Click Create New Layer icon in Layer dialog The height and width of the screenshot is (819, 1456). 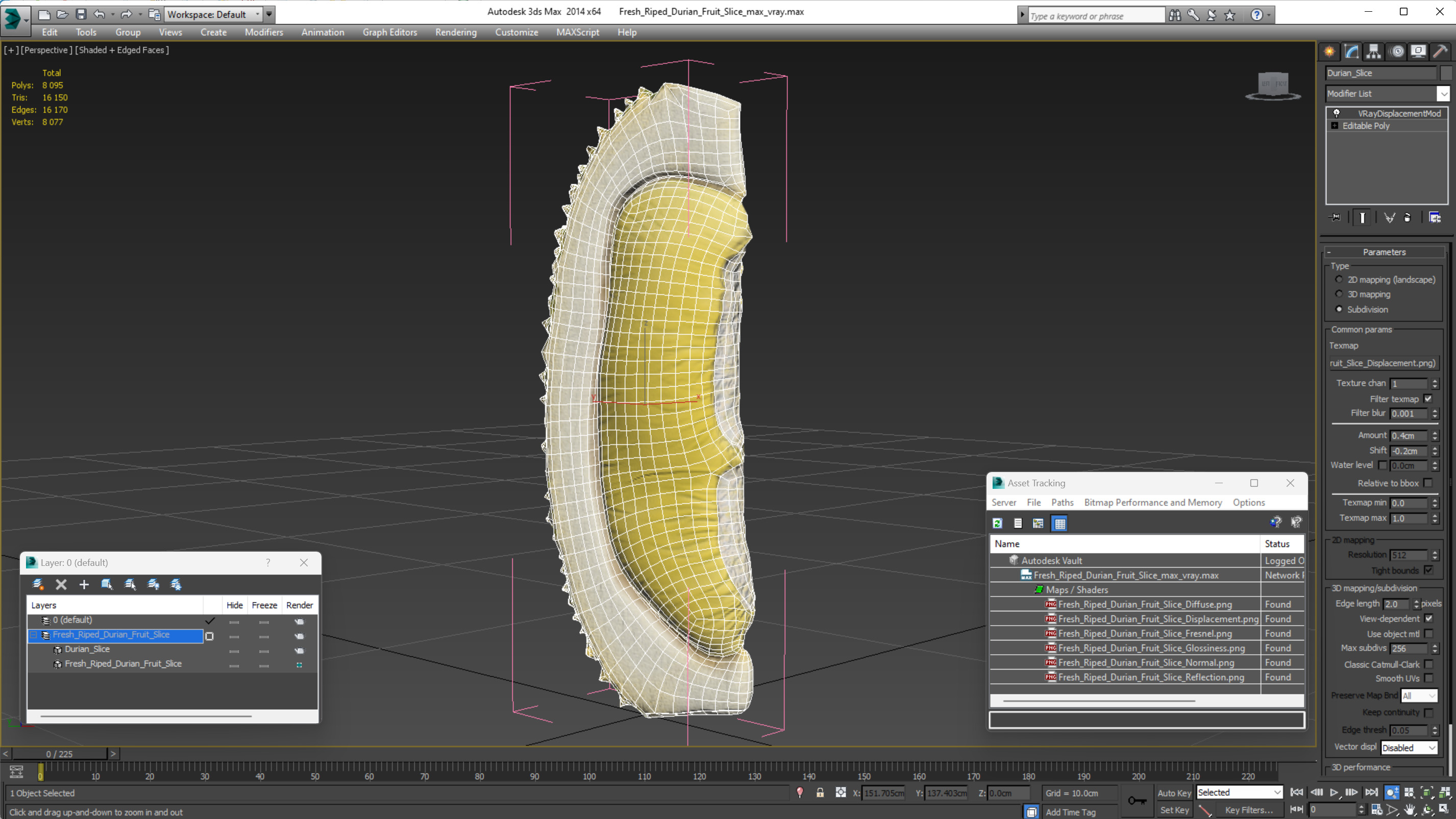pos(38,584)
